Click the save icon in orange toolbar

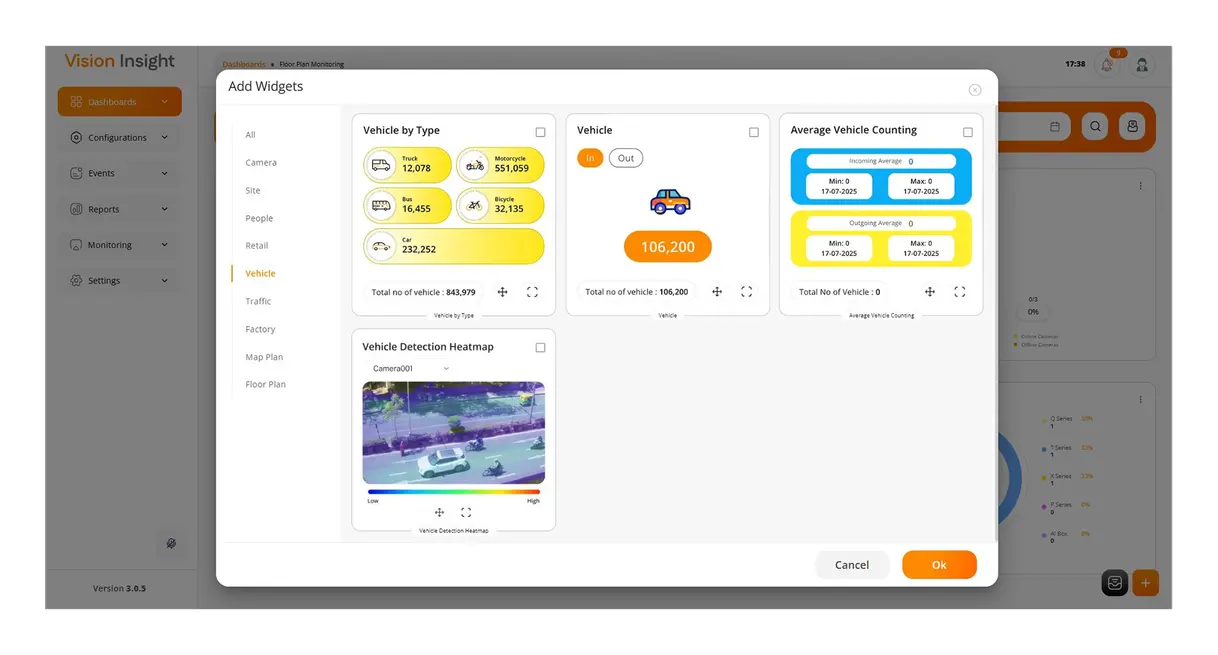tap(1133, 127)
